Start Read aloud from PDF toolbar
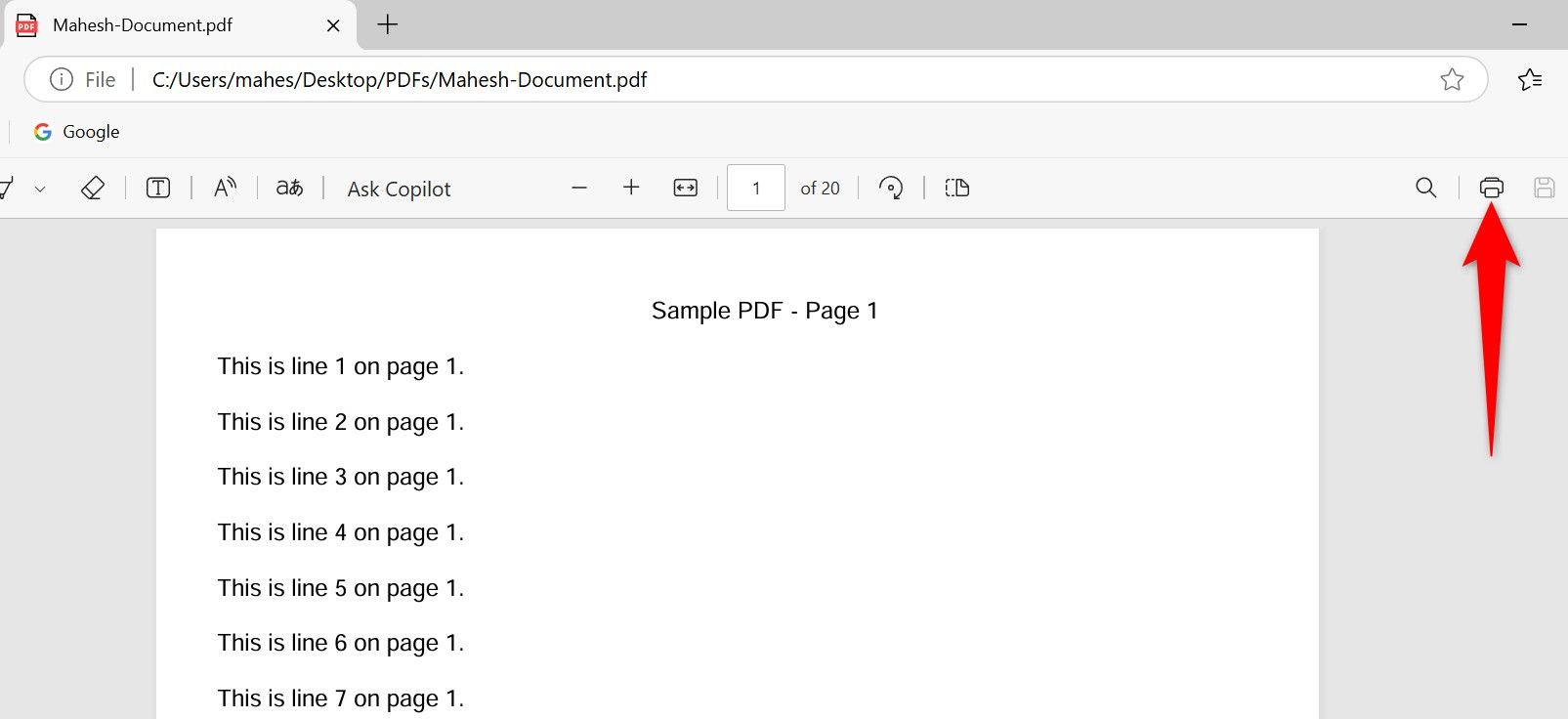The image size is (1568, 719). pyautogui.click(x=225, y=188)
